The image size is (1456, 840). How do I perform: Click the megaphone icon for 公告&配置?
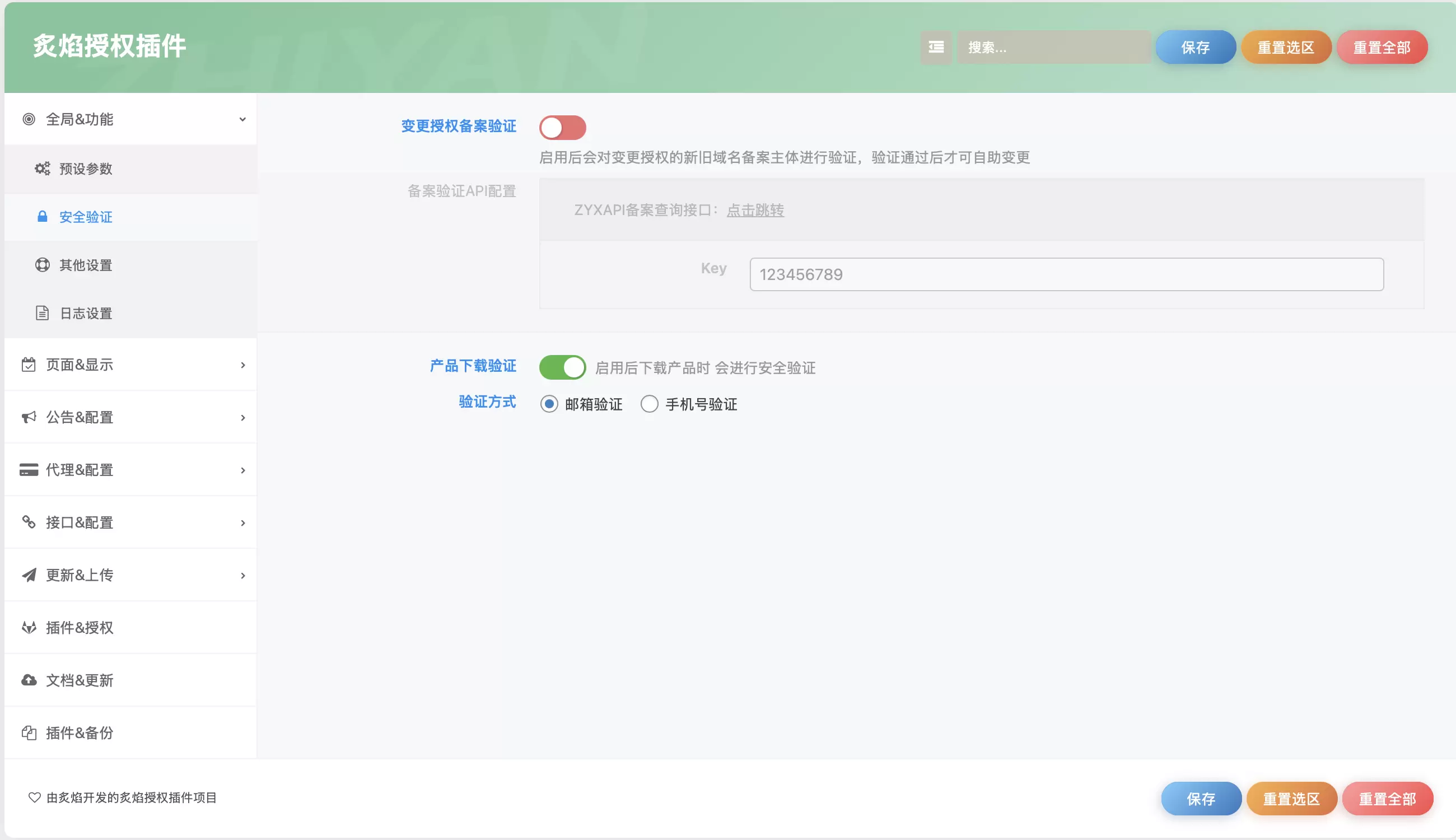coord(29,417)
